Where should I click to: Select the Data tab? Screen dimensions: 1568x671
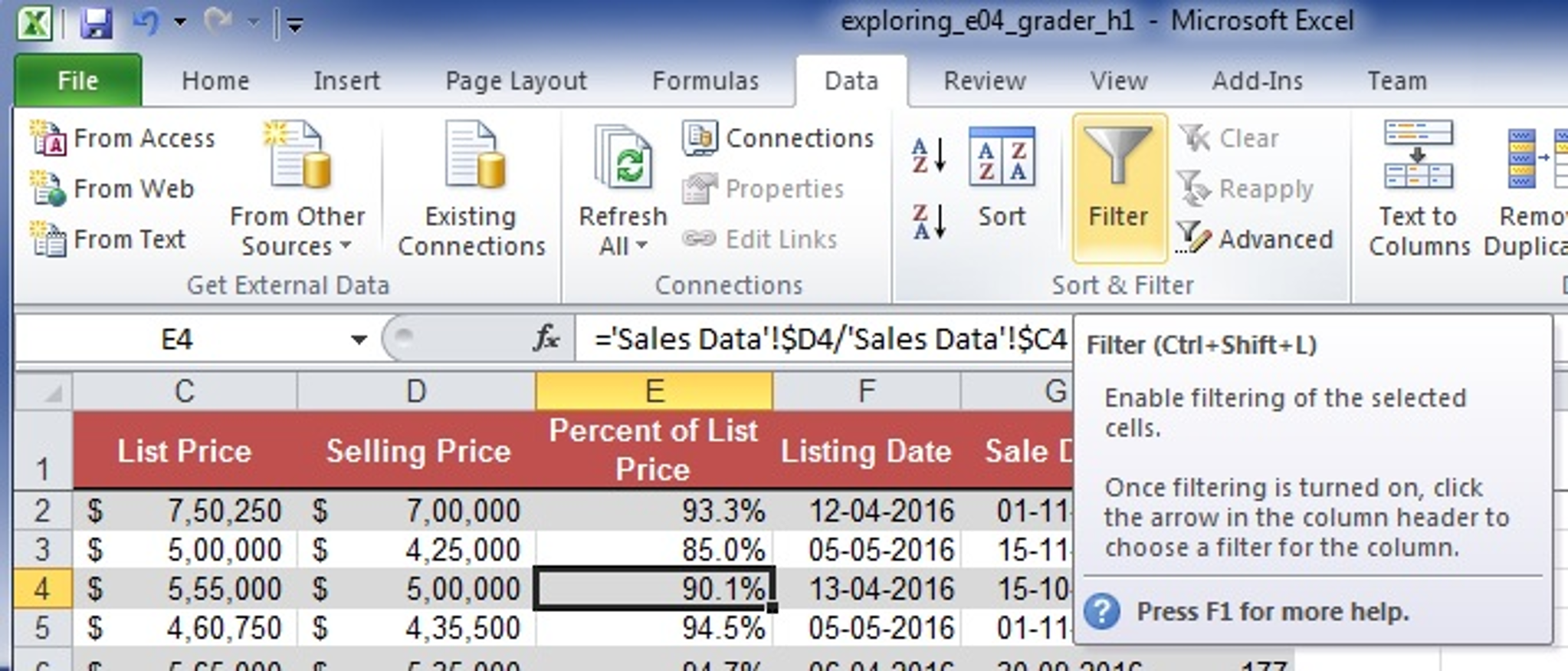pos(851,81)
